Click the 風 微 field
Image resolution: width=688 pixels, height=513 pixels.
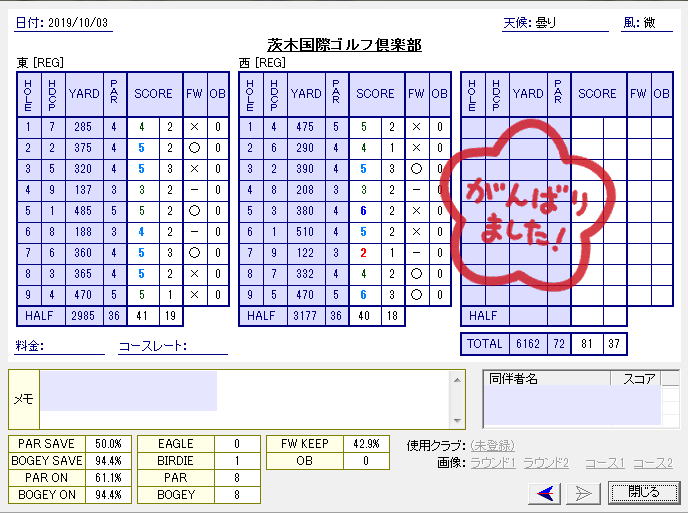point(648,23)
